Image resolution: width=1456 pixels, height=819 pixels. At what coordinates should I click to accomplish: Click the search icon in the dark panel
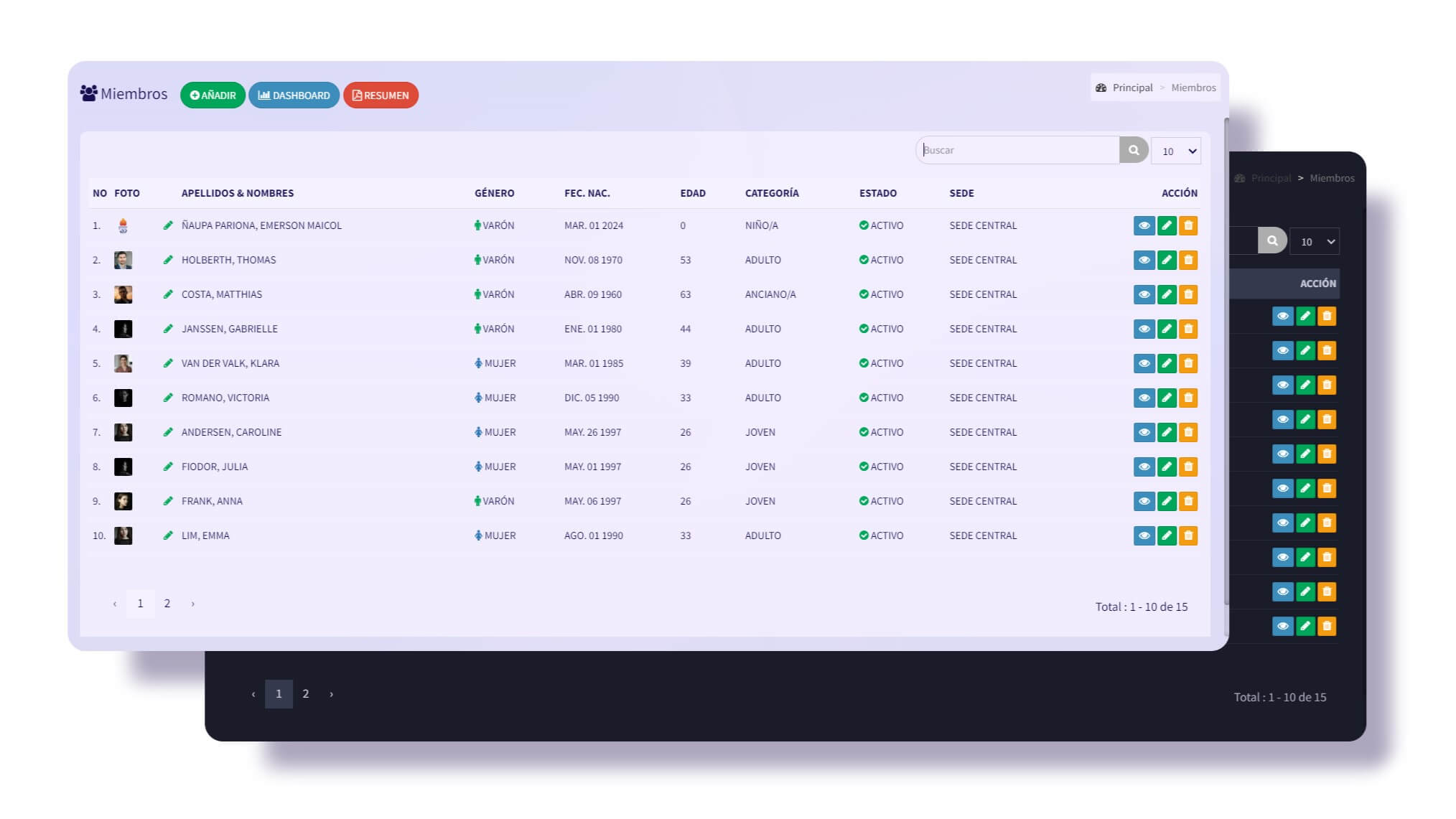1272,240
